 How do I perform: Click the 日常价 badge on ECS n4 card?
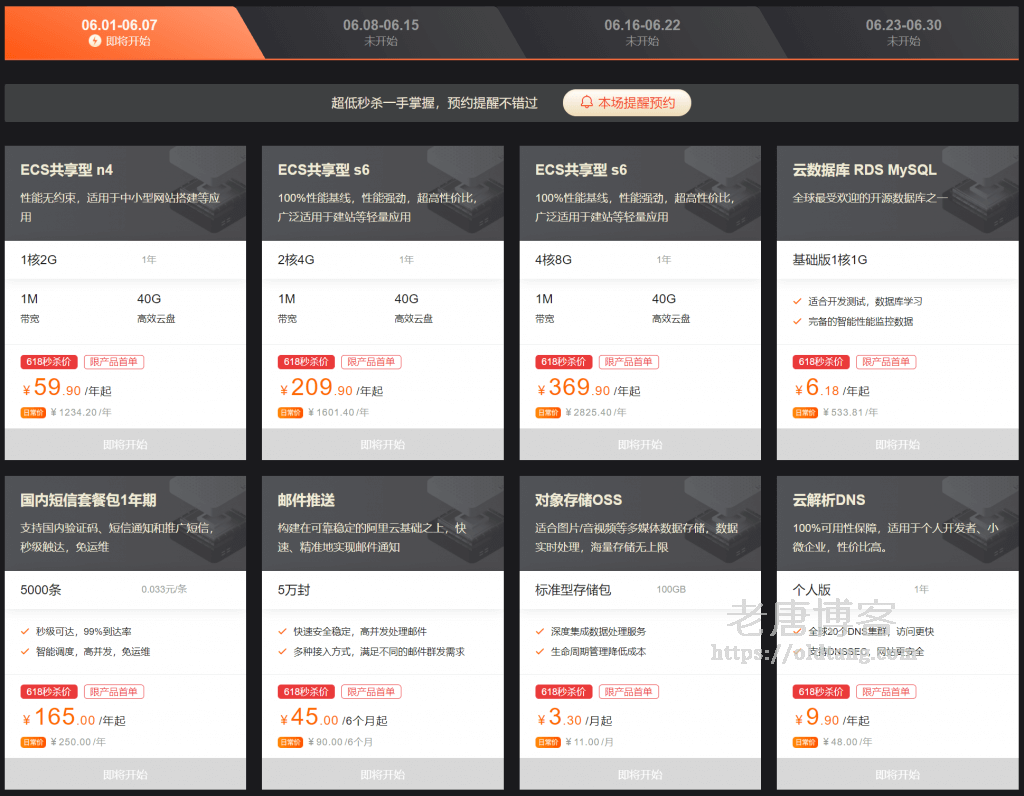coord(33,412)
